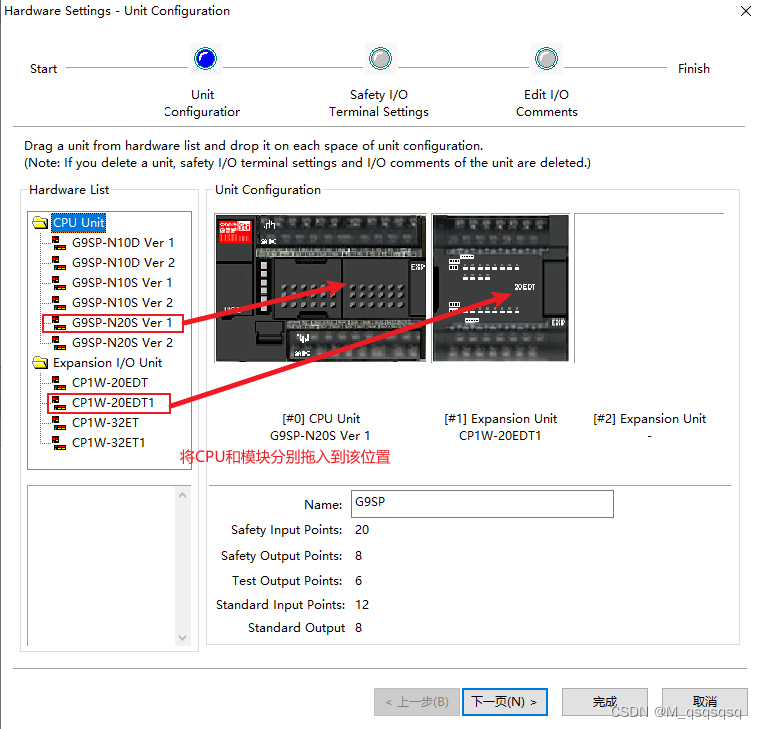757x729 pixels.
Task: Click the Safety Input Points value 20
Action: (x=362, y=530)
